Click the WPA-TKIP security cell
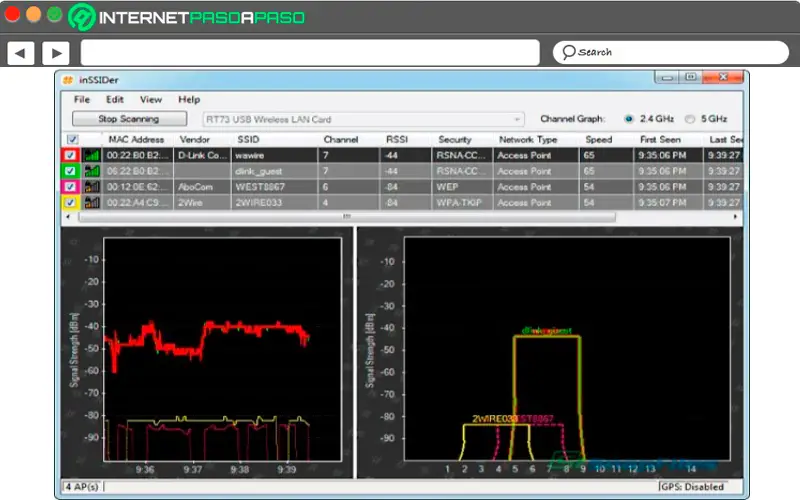 pyautogui.click(x=462, y=203)
